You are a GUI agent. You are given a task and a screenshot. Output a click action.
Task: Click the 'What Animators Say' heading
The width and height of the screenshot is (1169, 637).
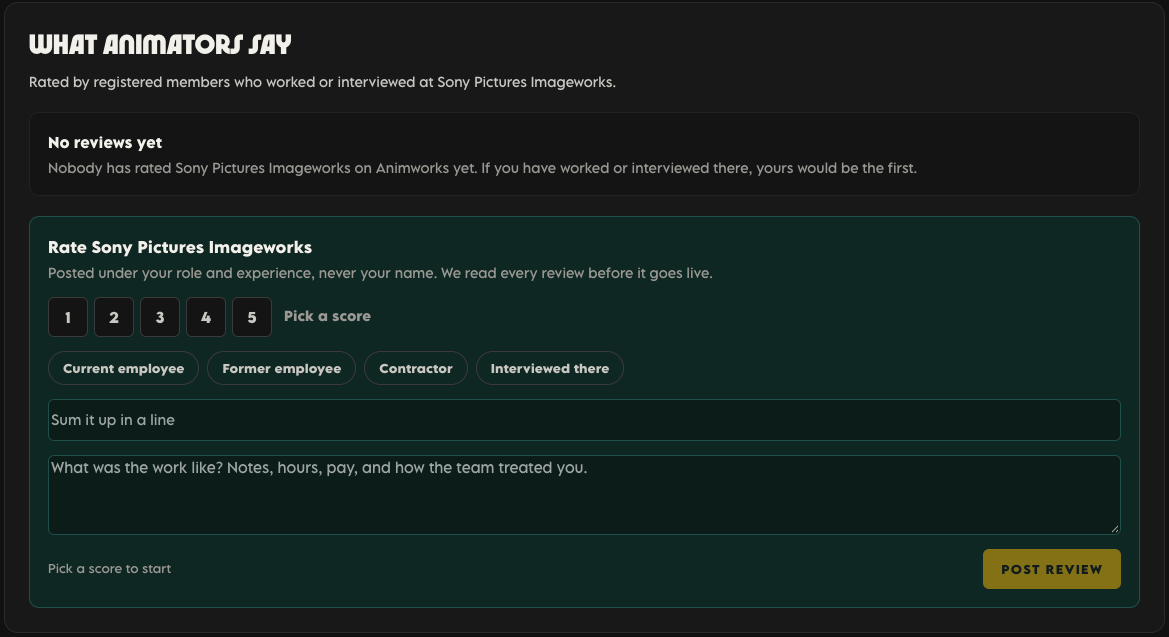[160, 45]
